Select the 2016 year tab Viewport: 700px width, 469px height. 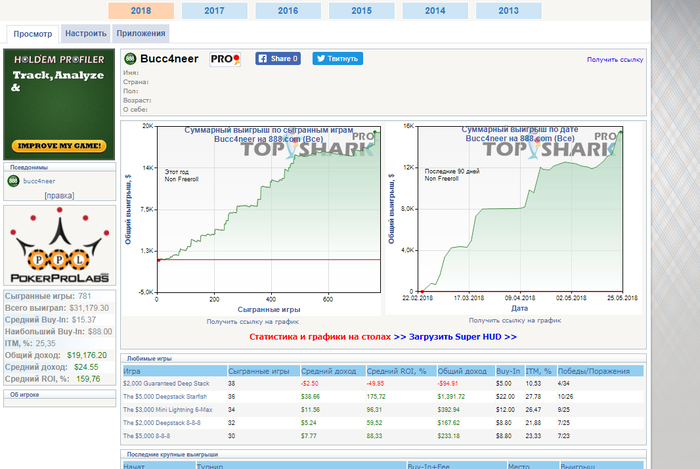(288, 11)
